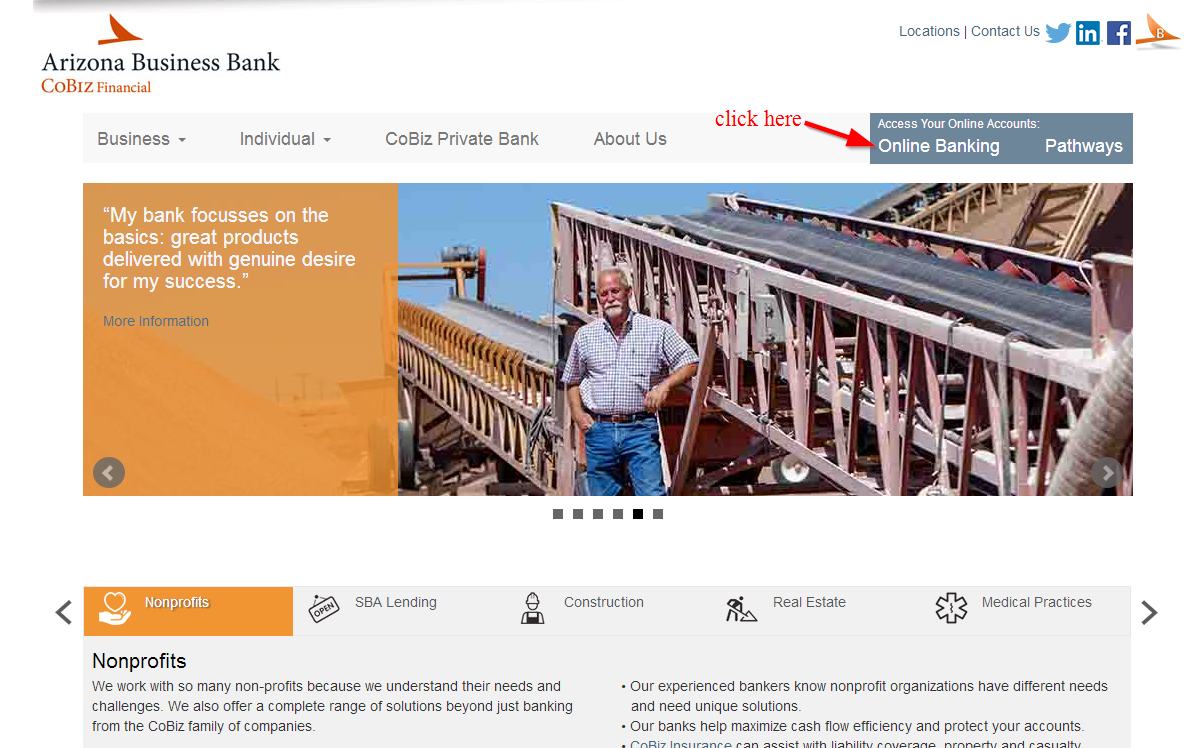
Task: Expand the Business dropdown menu
Action: tap(141, 139)
